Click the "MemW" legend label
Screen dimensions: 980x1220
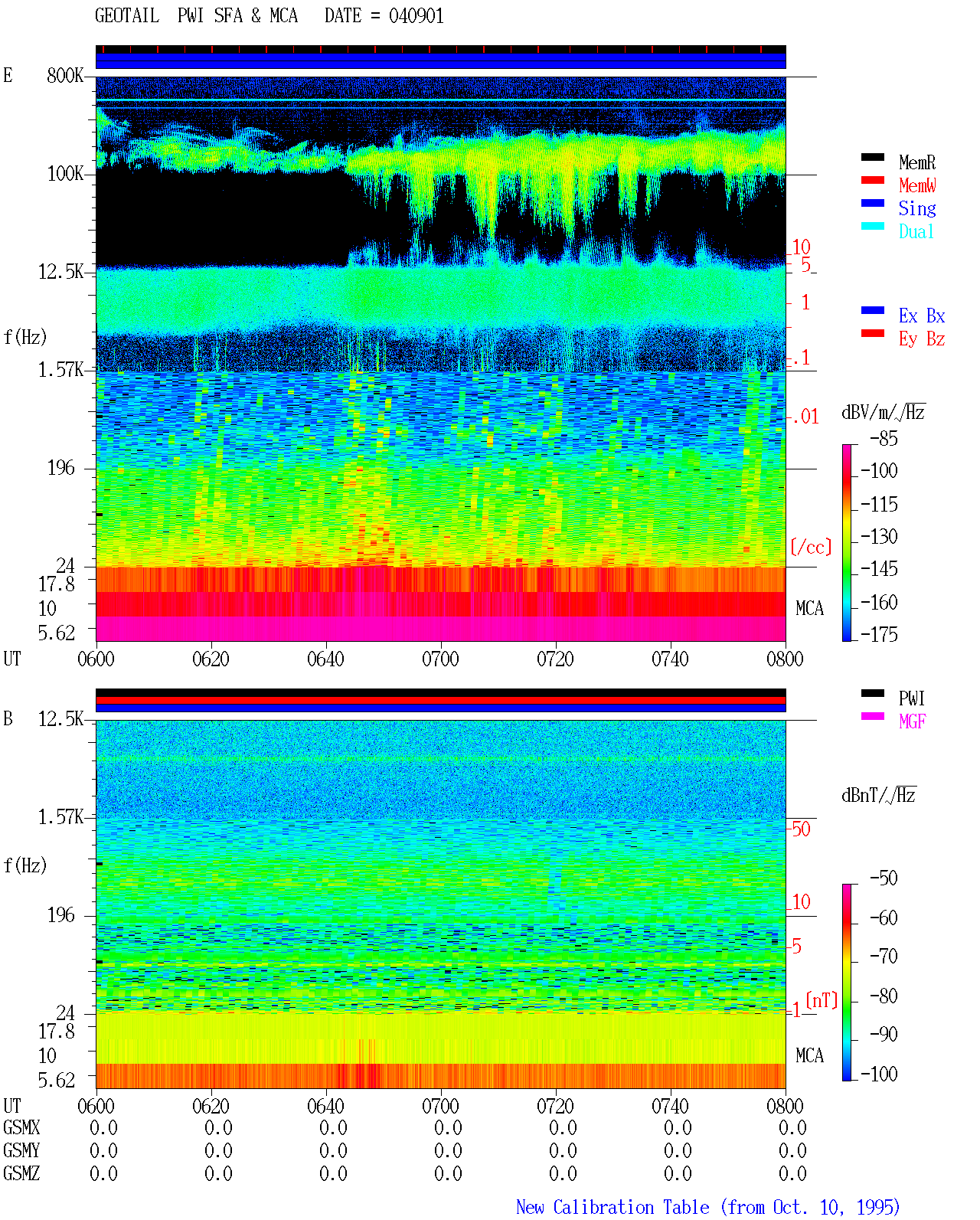coord(917,185)
